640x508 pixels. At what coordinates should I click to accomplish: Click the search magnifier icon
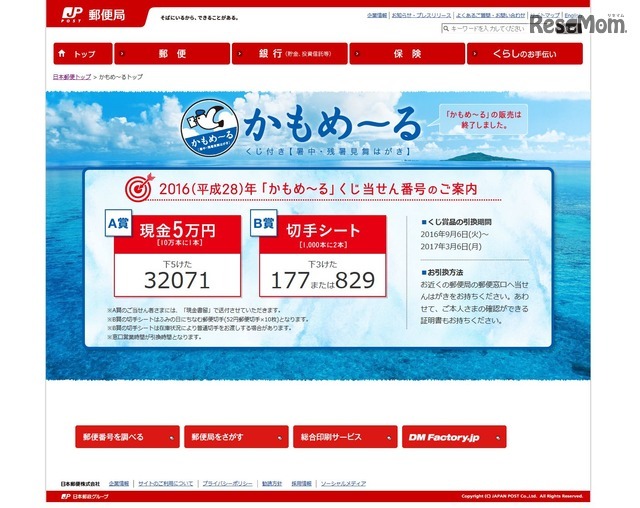pyautogui.click(x=446, y=28)
